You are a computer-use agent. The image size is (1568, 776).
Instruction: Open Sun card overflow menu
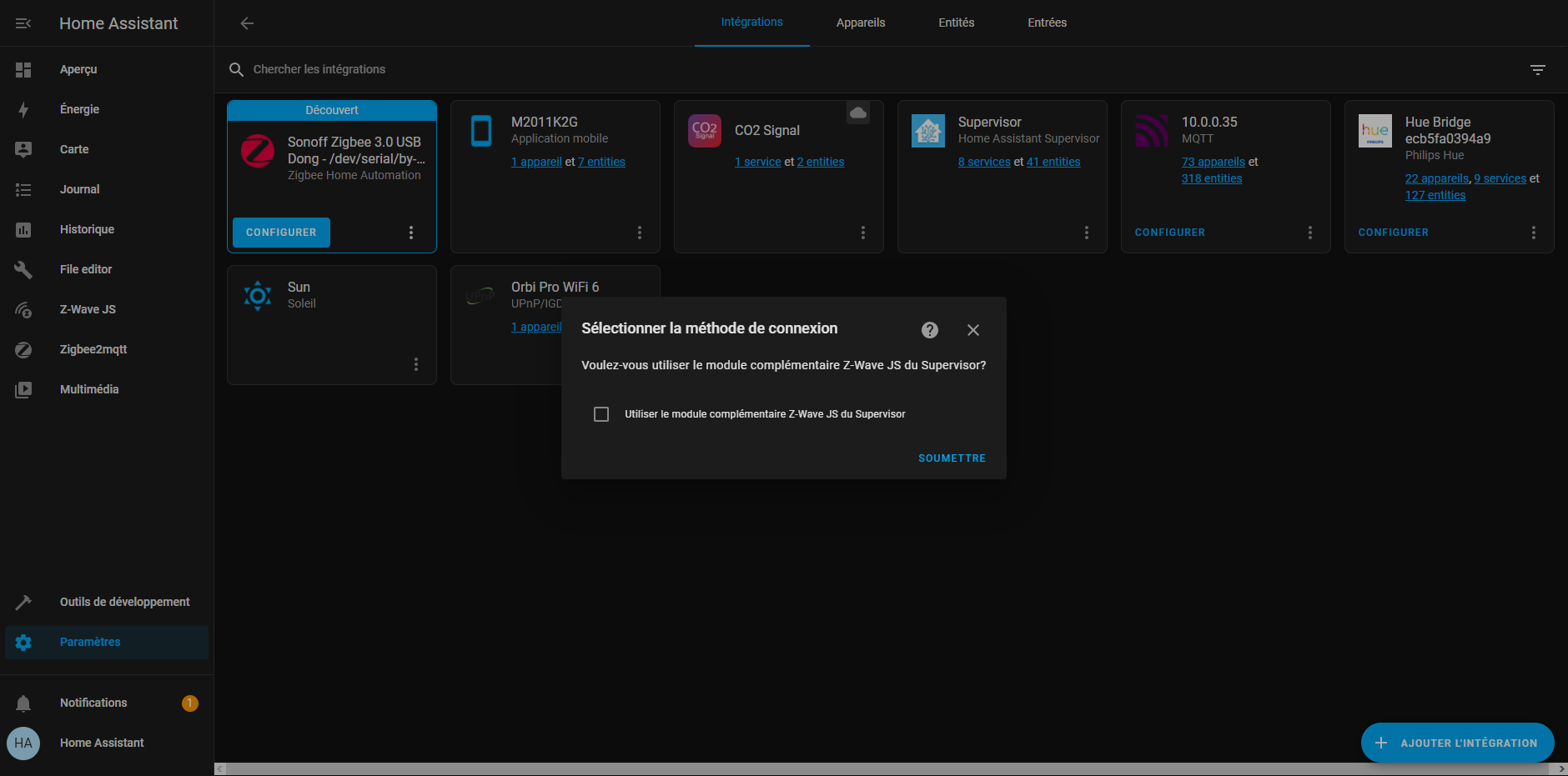(416, 364)
